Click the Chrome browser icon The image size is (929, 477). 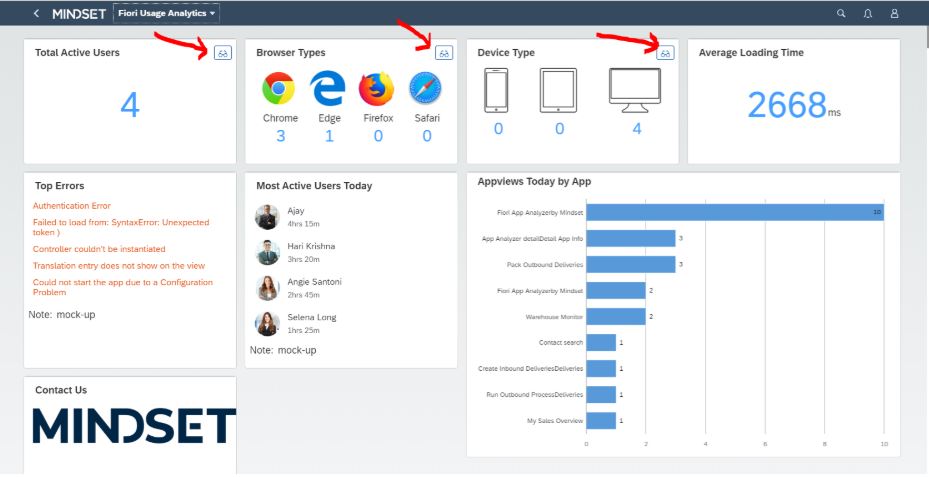tap(278, 88)
